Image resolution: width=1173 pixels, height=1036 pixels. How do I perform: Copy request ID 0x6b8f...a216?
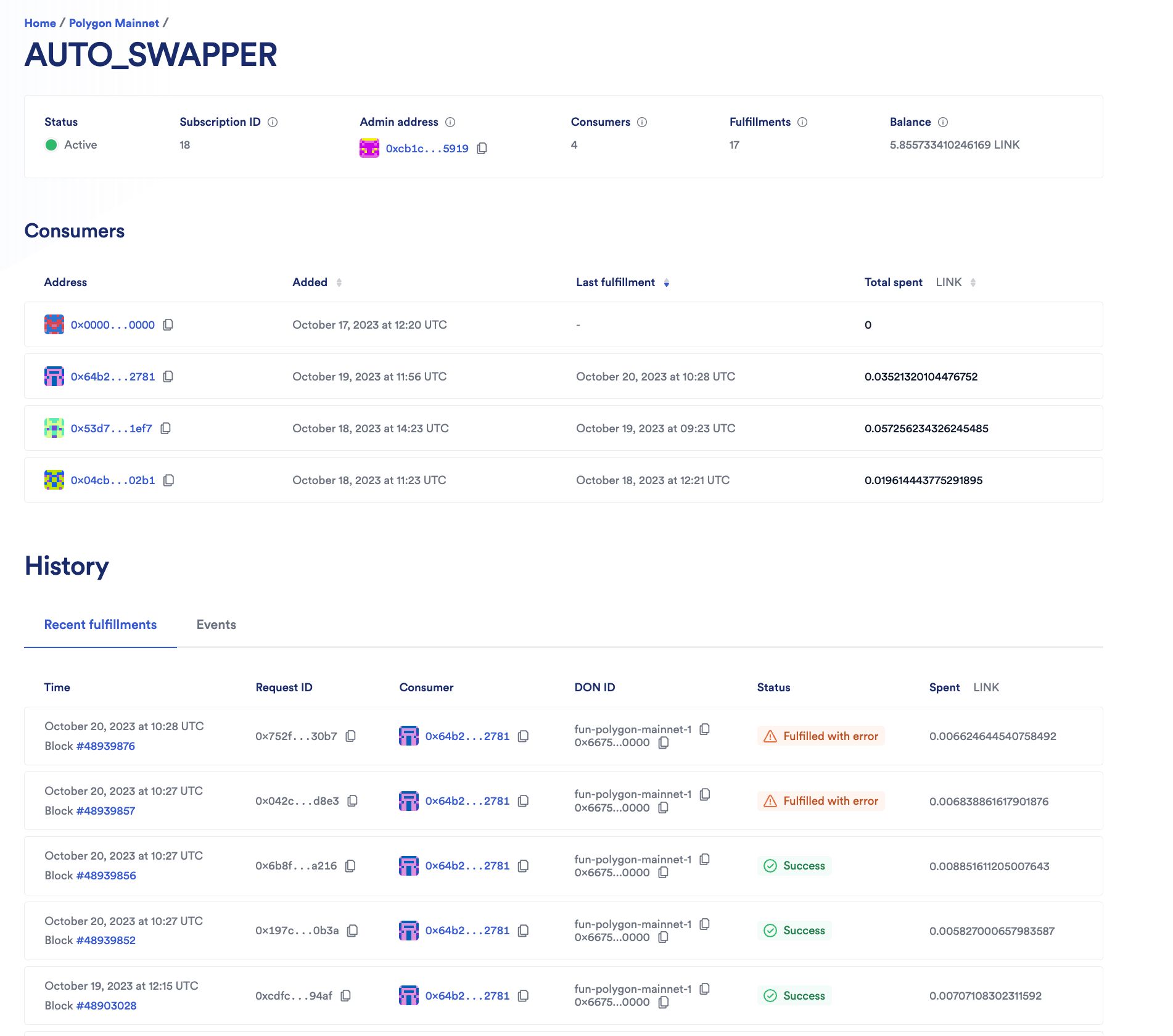(350, 866)
